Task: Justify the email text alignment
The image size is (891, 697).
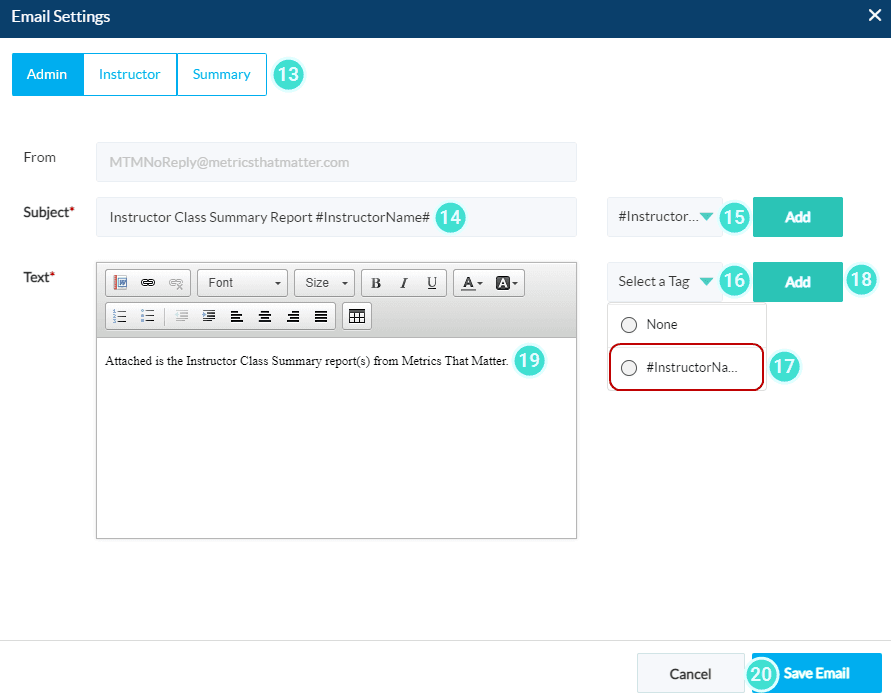Action: 319,315
